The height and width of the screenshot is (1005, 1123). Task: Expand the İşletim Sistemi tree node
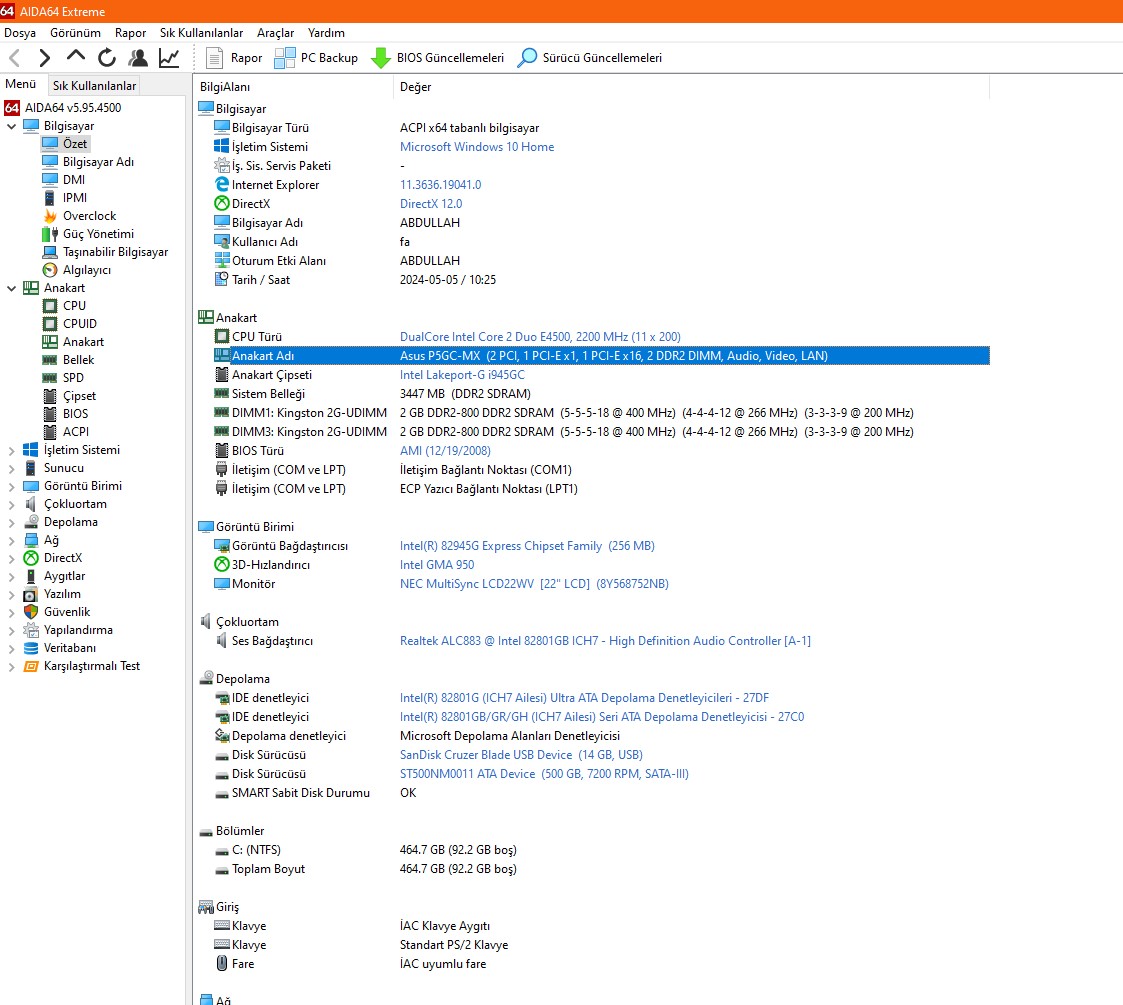[x=12, y=450]
